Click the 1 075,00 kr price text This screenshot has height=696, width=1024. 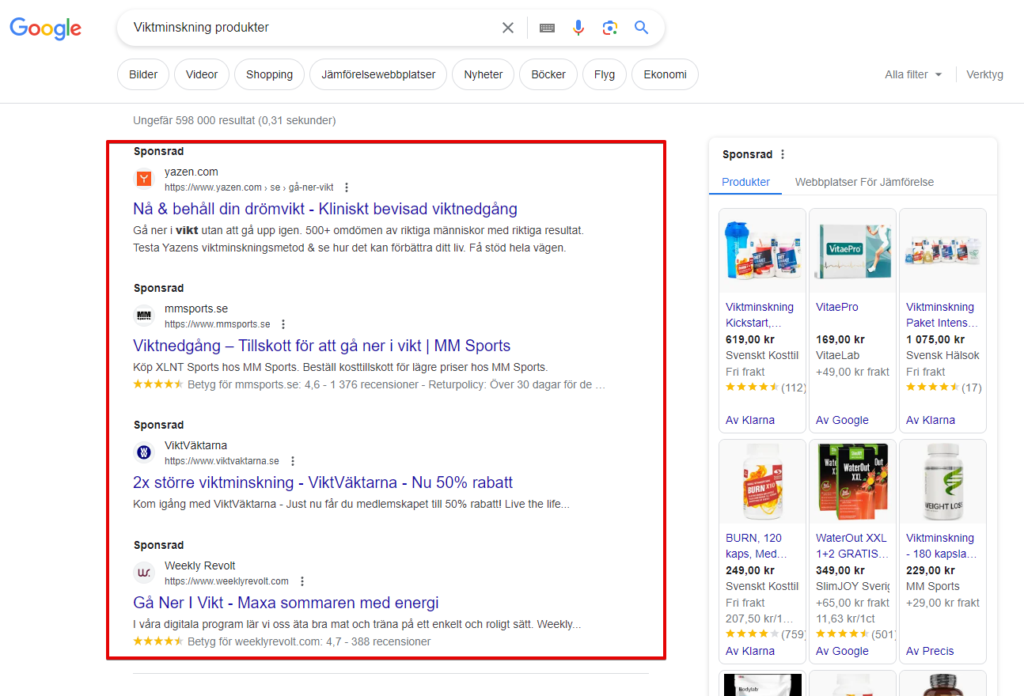coord(935,340)
